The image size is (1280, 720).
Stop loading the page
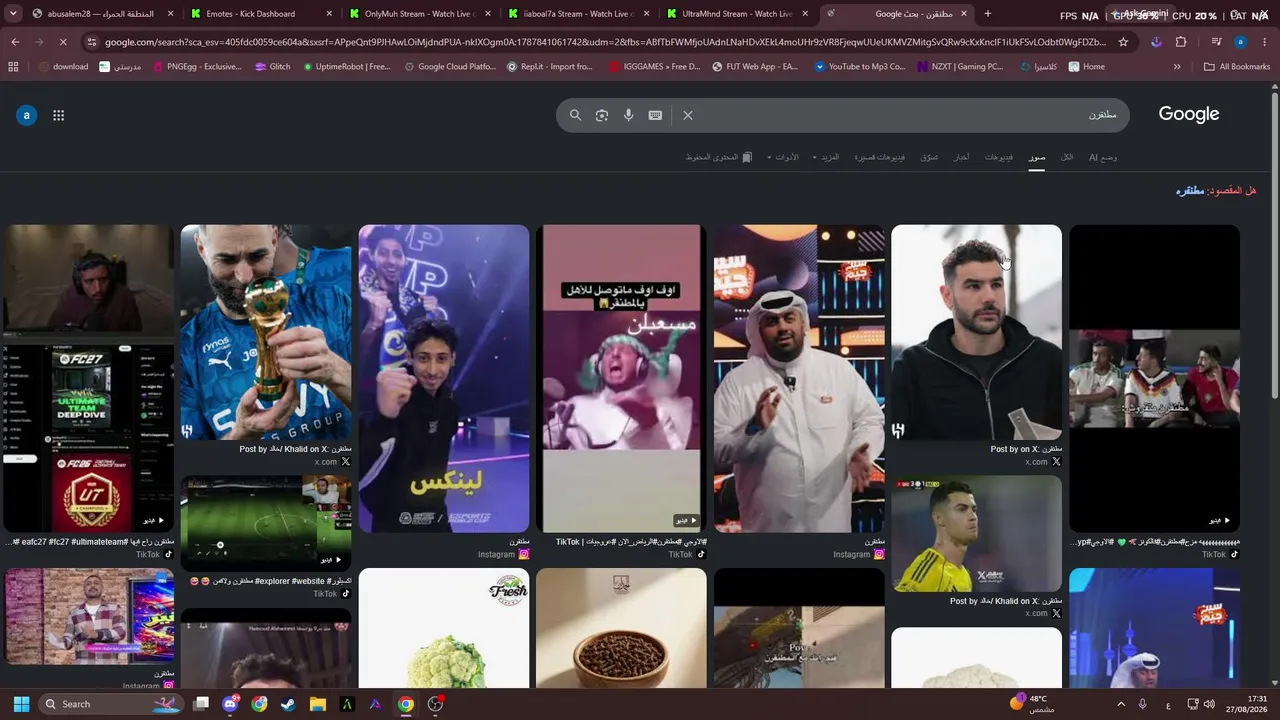62,42
